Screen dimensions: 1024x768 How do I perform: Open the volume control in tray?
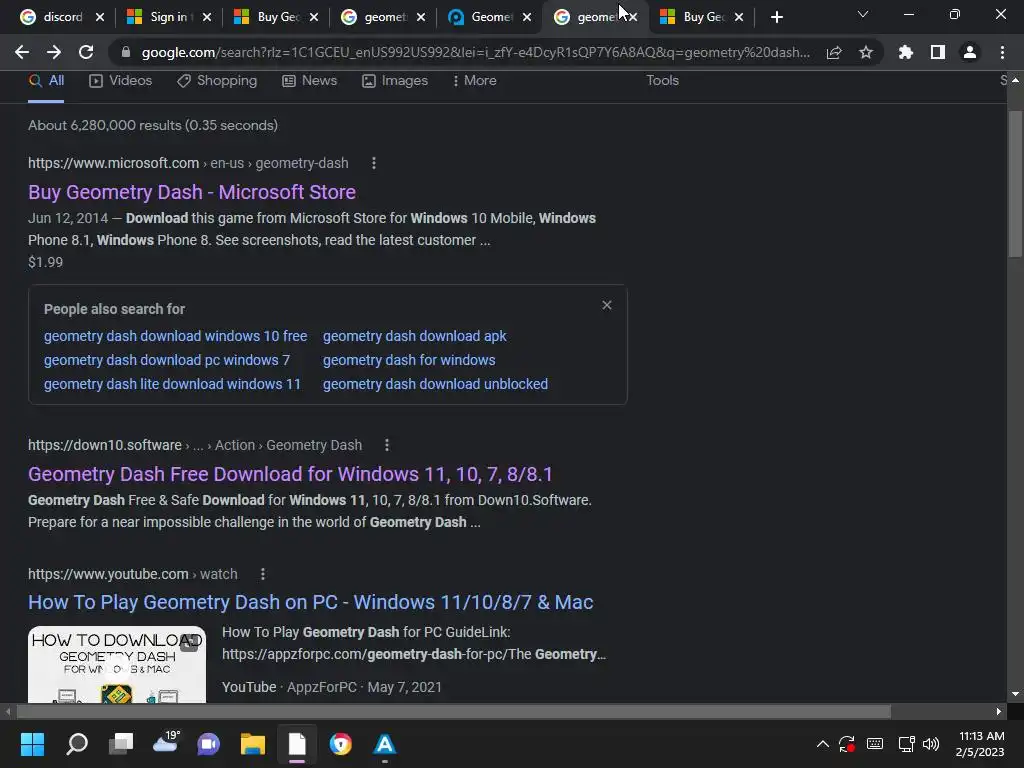point(931,744)
